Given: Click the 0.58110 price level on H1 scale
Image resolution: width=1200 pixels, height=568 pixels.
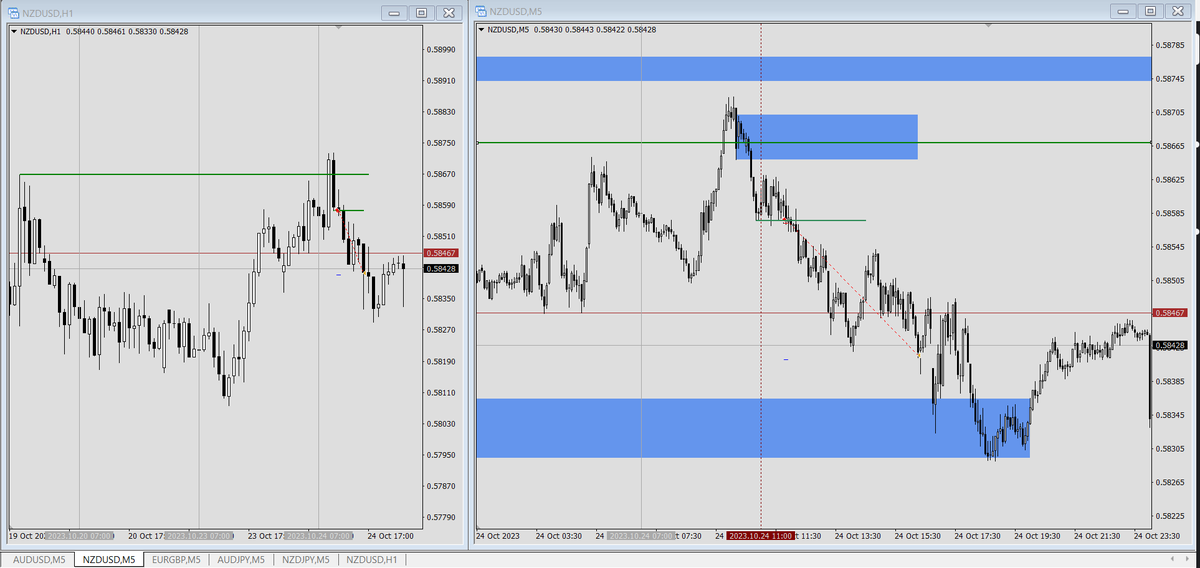Looking at the screenshot, I should 442,393.
